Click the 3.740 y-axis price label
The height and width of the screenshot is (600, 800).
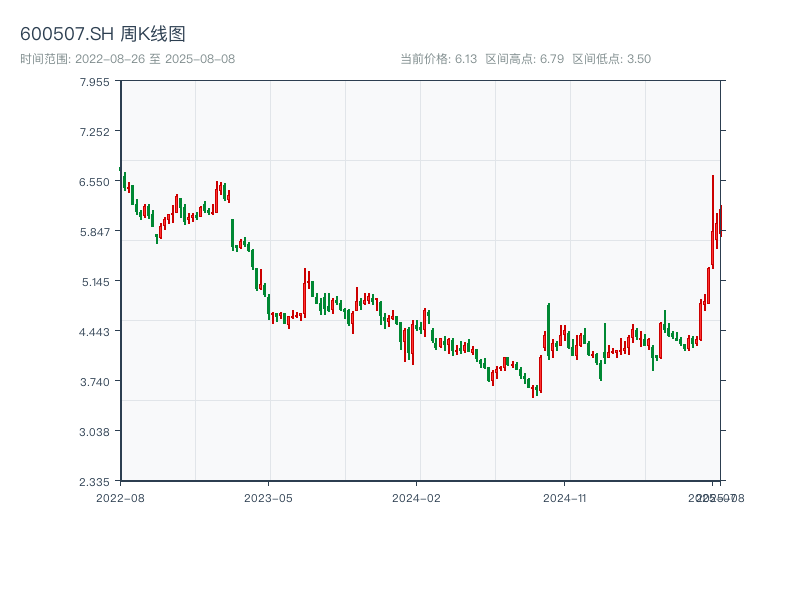[99, 382]
